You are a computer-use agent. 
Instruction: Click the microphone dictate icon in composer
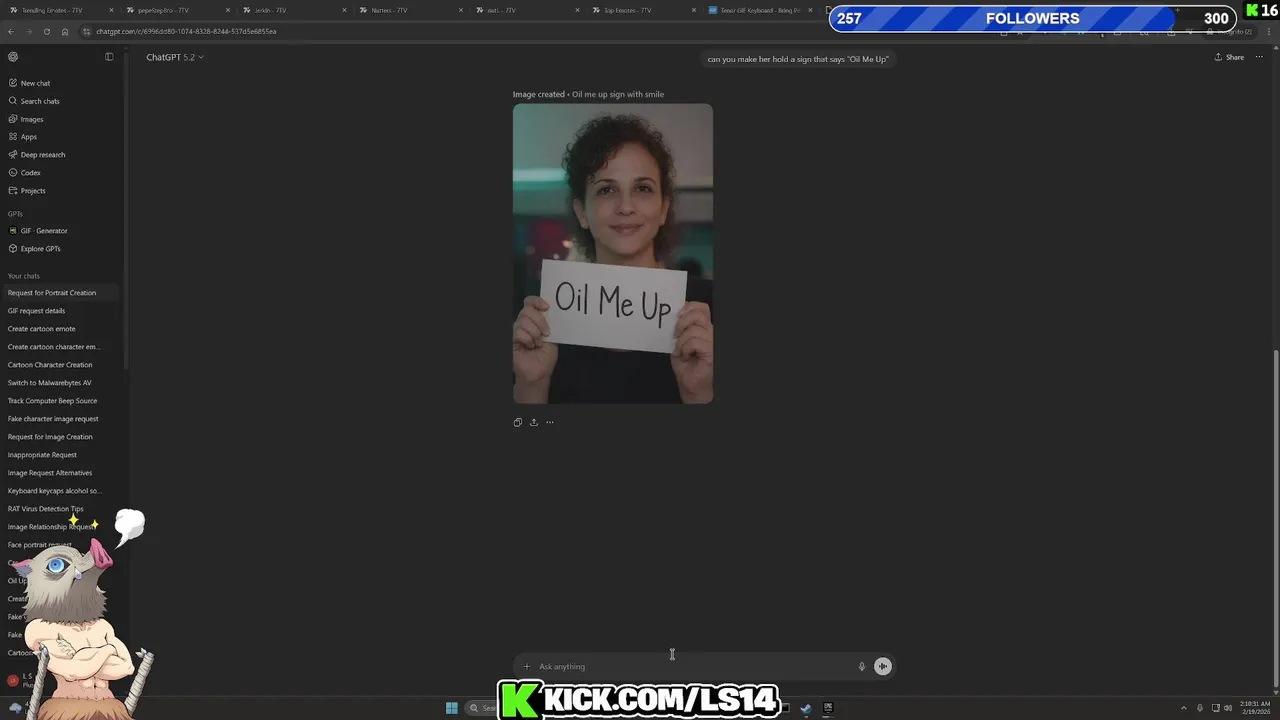[861, 667]
